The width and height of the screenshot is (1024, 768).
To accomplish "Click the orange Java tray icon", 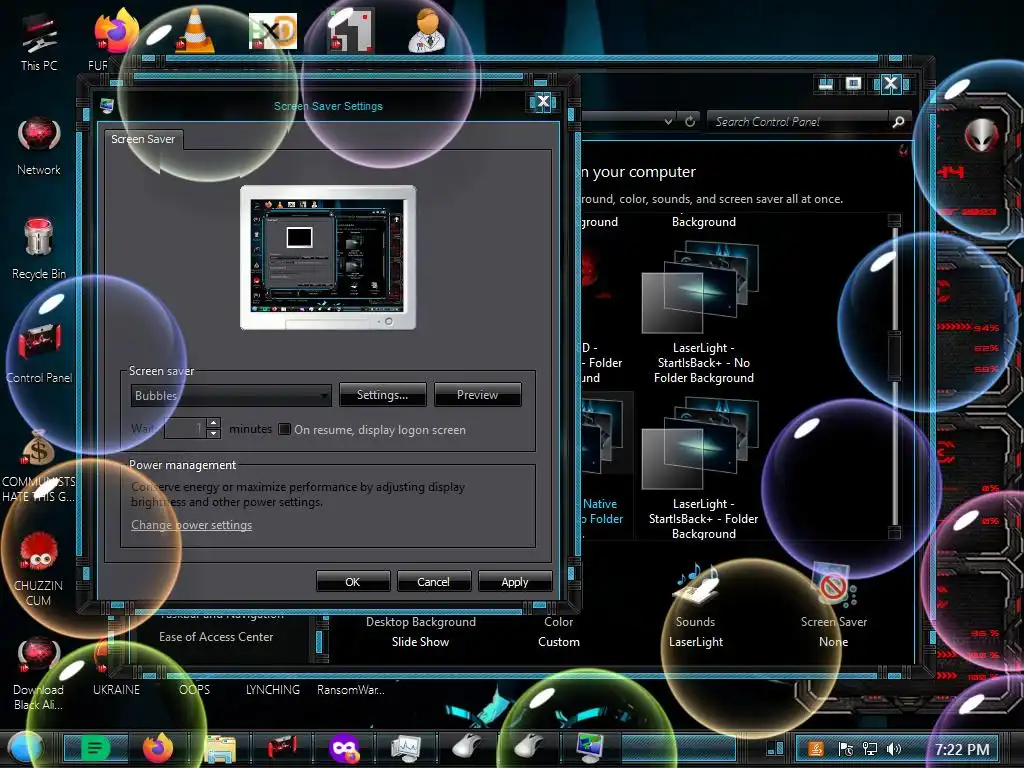I will (816, 749).
